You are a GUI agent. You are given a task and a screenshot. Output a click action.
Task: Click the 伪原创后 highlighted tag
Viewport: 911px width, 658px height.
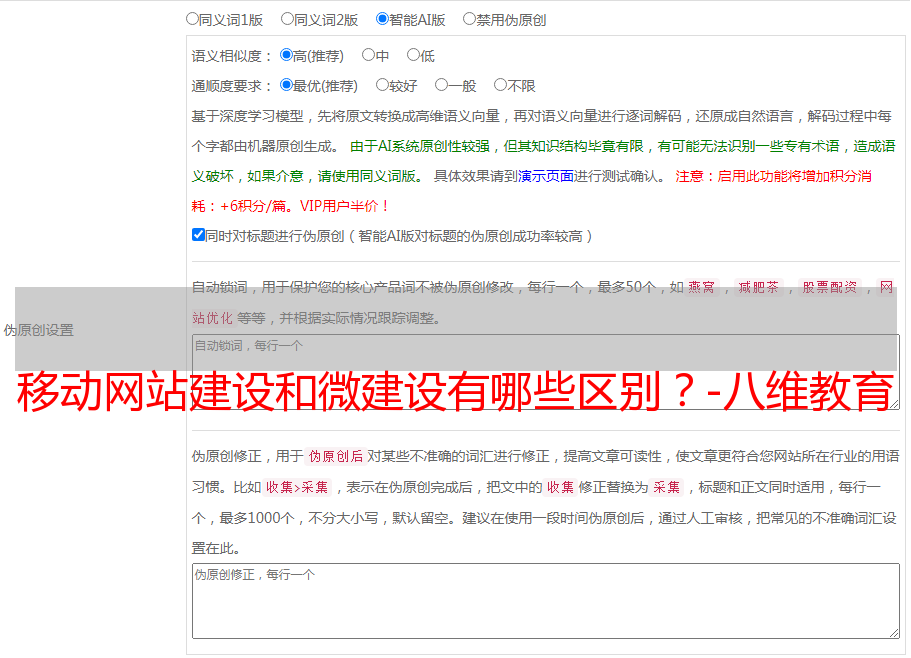point(335,456)
